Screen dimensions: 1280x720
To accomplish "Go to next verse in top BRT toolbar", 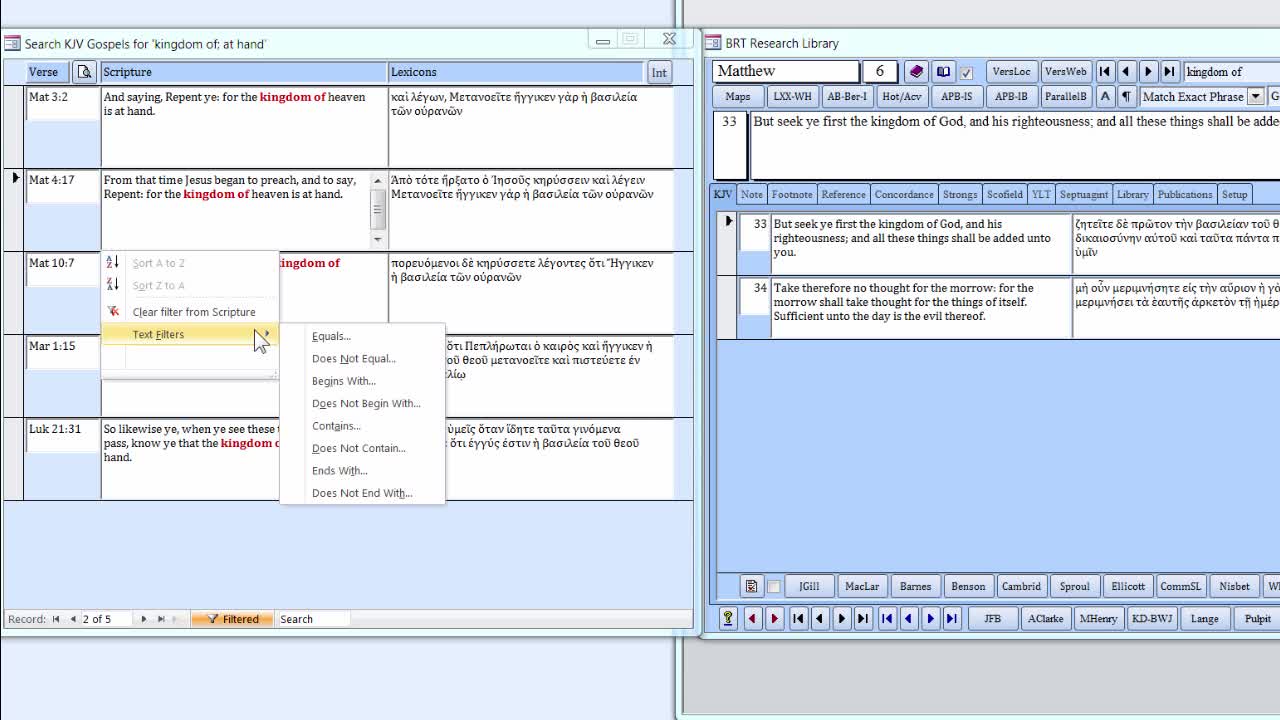I will point(1148,72).
